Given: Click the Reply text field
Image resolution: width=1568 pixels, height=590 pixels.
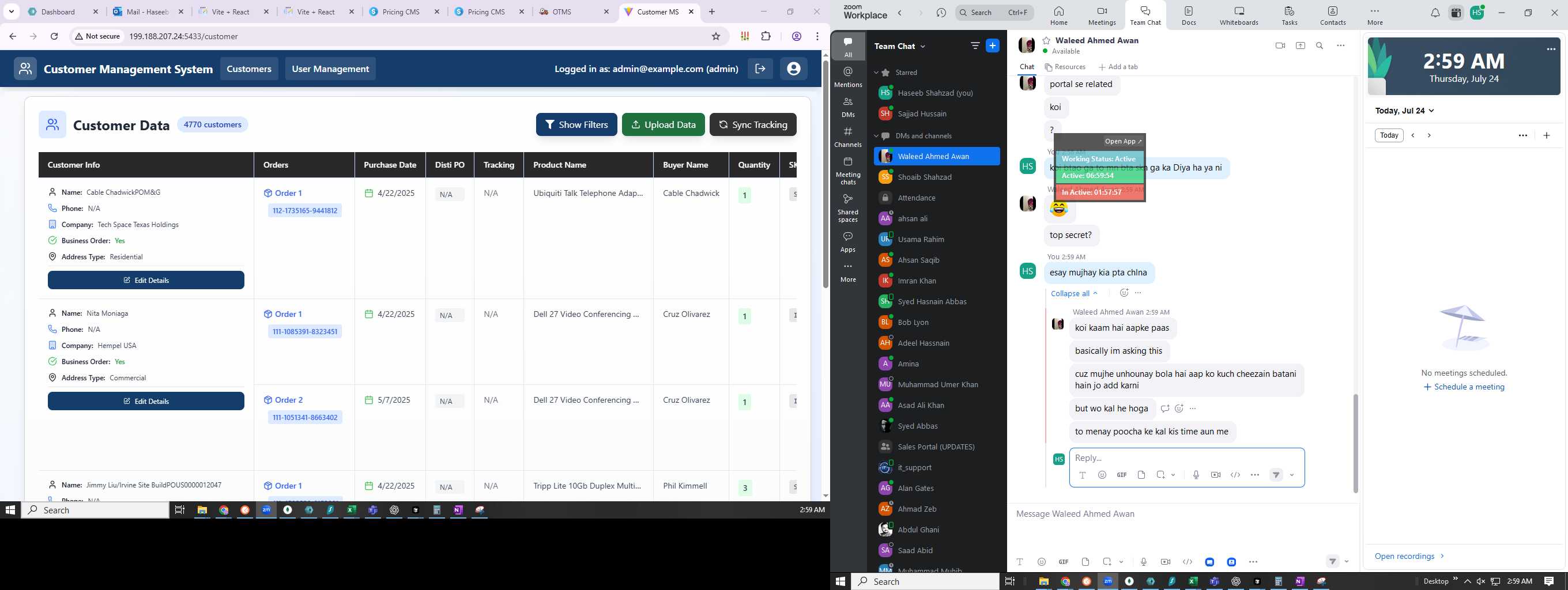Looking at the screenshot, I should tap(1186, 458).
